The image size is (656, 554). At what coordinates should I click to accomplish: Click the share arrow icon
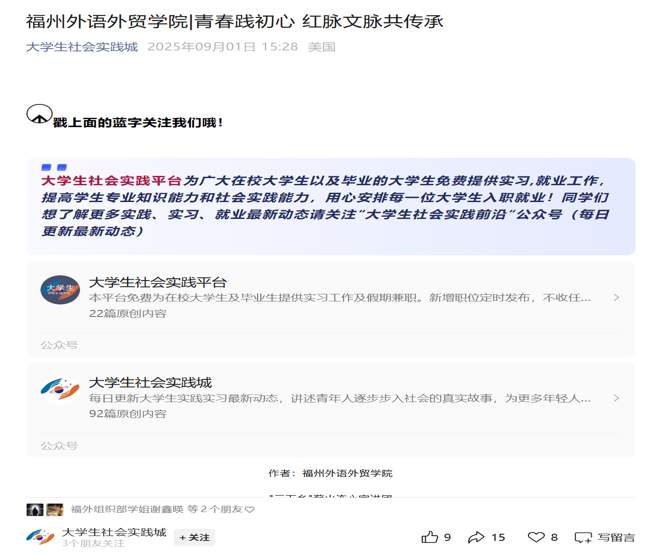[x=476, y=537]
